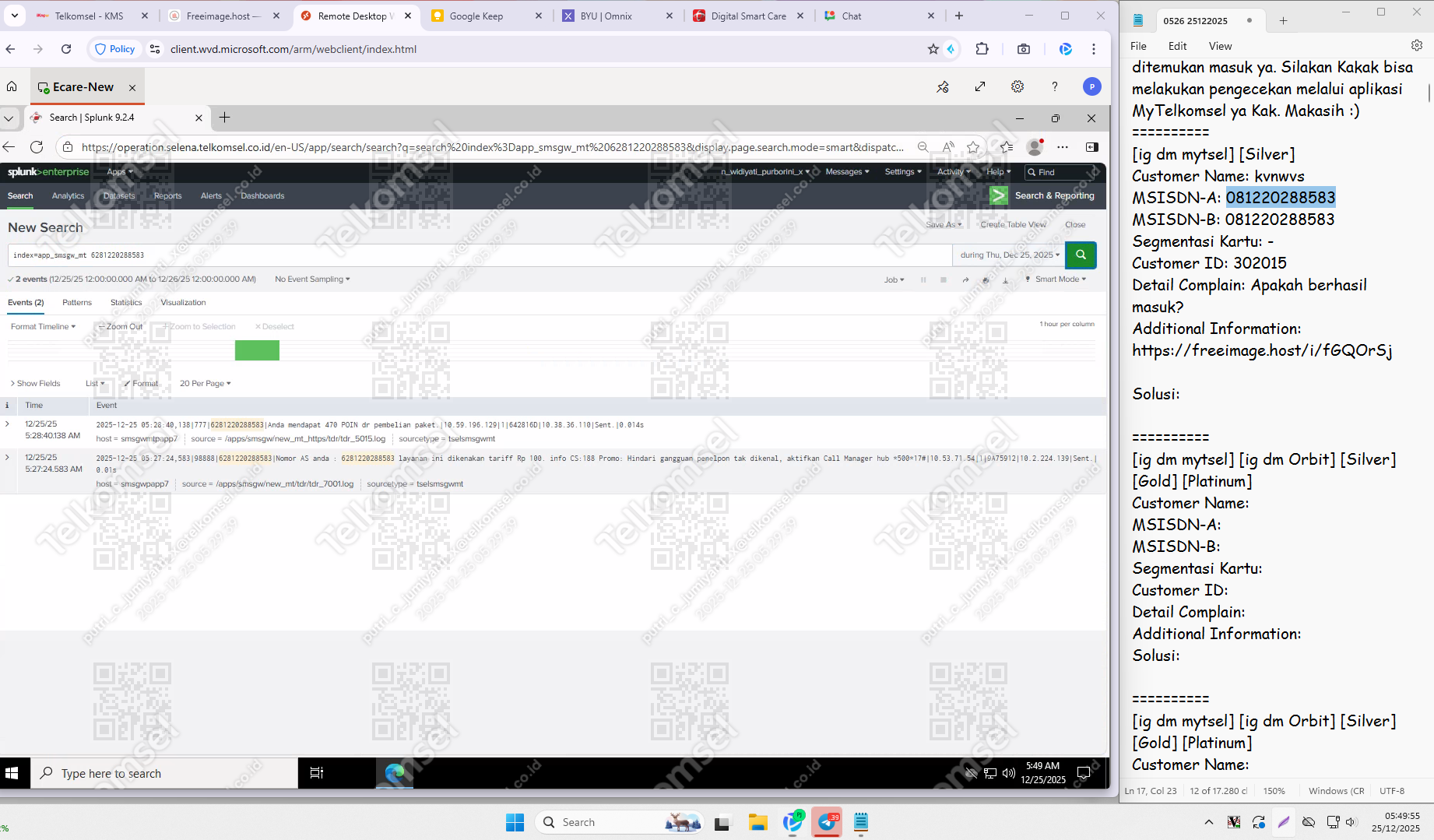Image resolution: width=1434 pixels, height=840 pixels.
Task: Click the print results icon
Action: [x=986, y=279]
